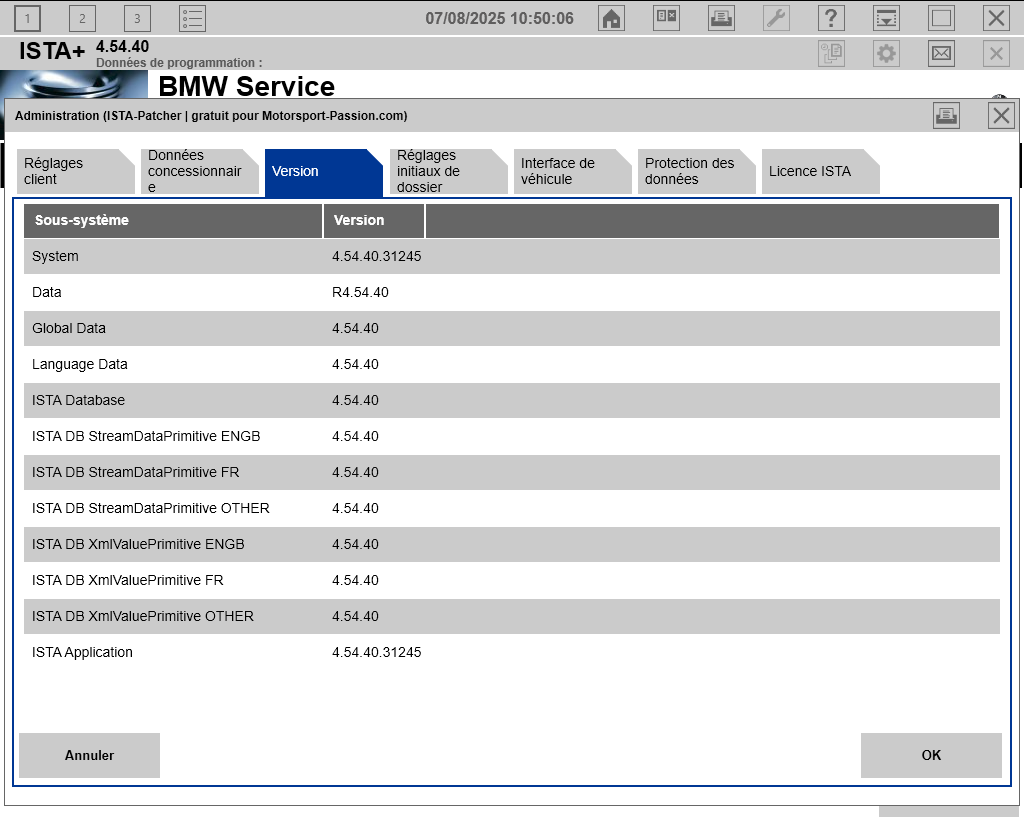The height and width of the screenshot is (824, 1024).
Task: Select the ISTA Database row
Action: (512, 400)
